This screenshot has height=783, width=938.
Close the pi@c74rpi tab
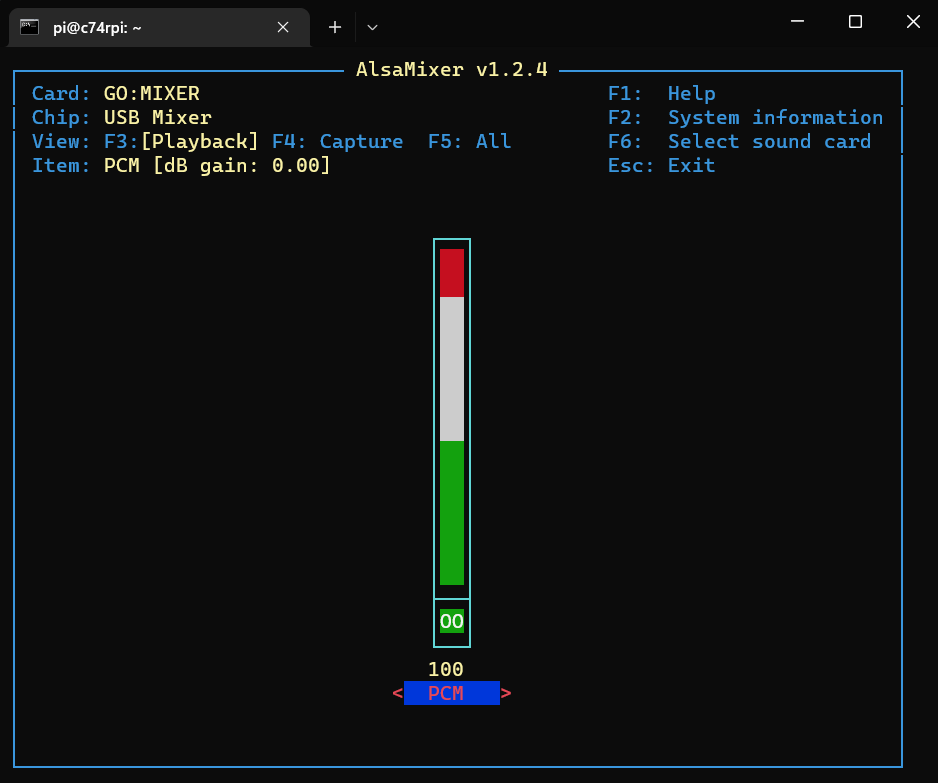[283, 27]
